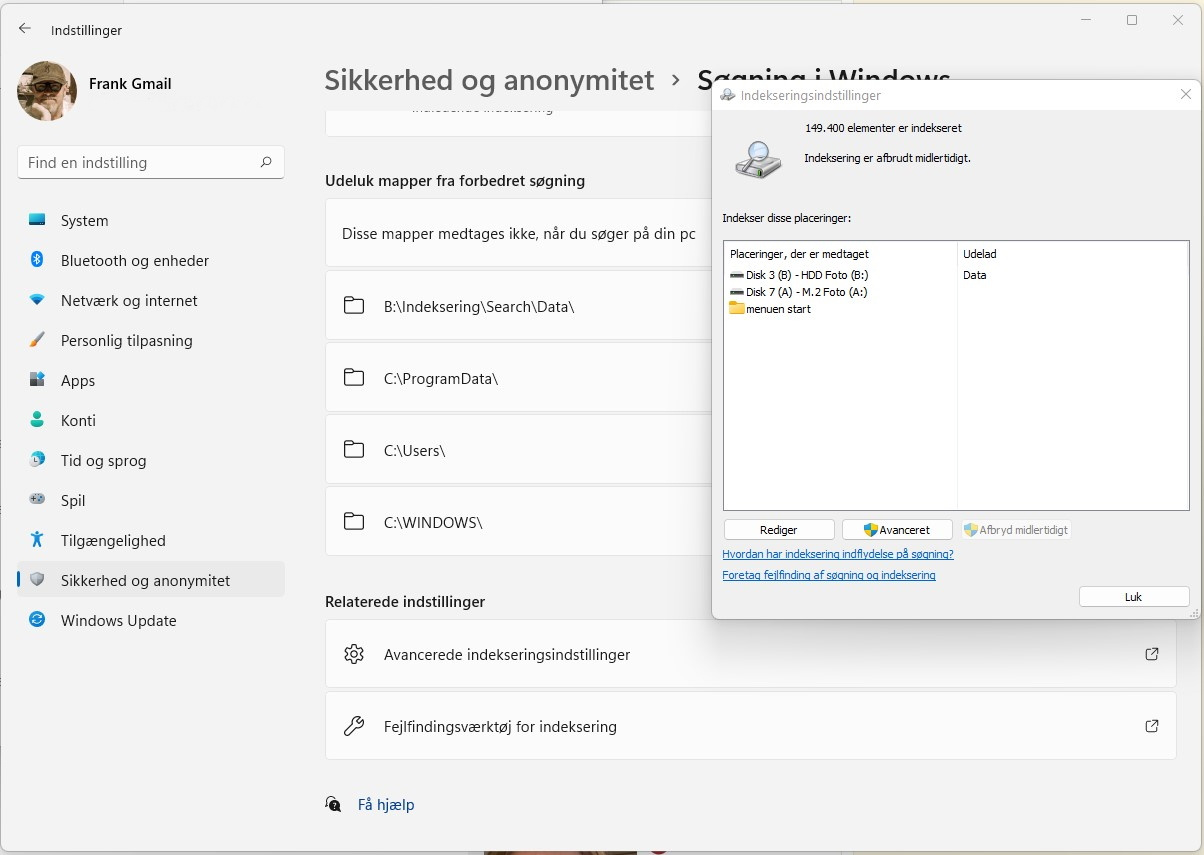Click the Bluetooth icon in sidebar
The width and height of the screenshot is (1204, 855).
pos(37,260)
